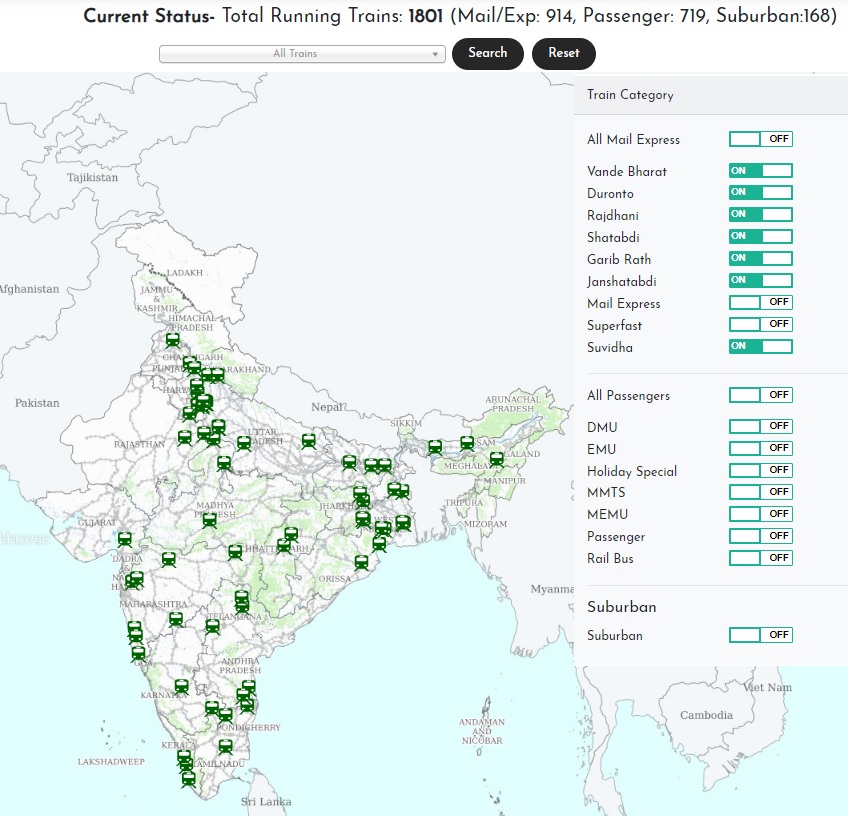
Task: Enable the All Mail Express toggle
Action: (760, 139)
